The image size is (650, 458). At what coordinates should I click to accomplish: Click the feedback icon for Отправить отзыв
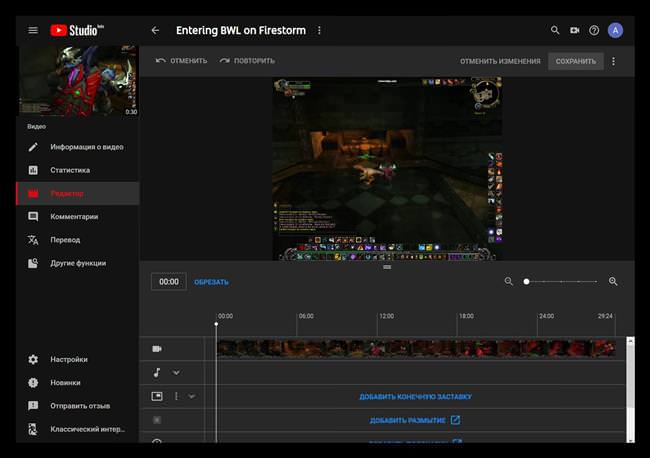pos(33,406)
